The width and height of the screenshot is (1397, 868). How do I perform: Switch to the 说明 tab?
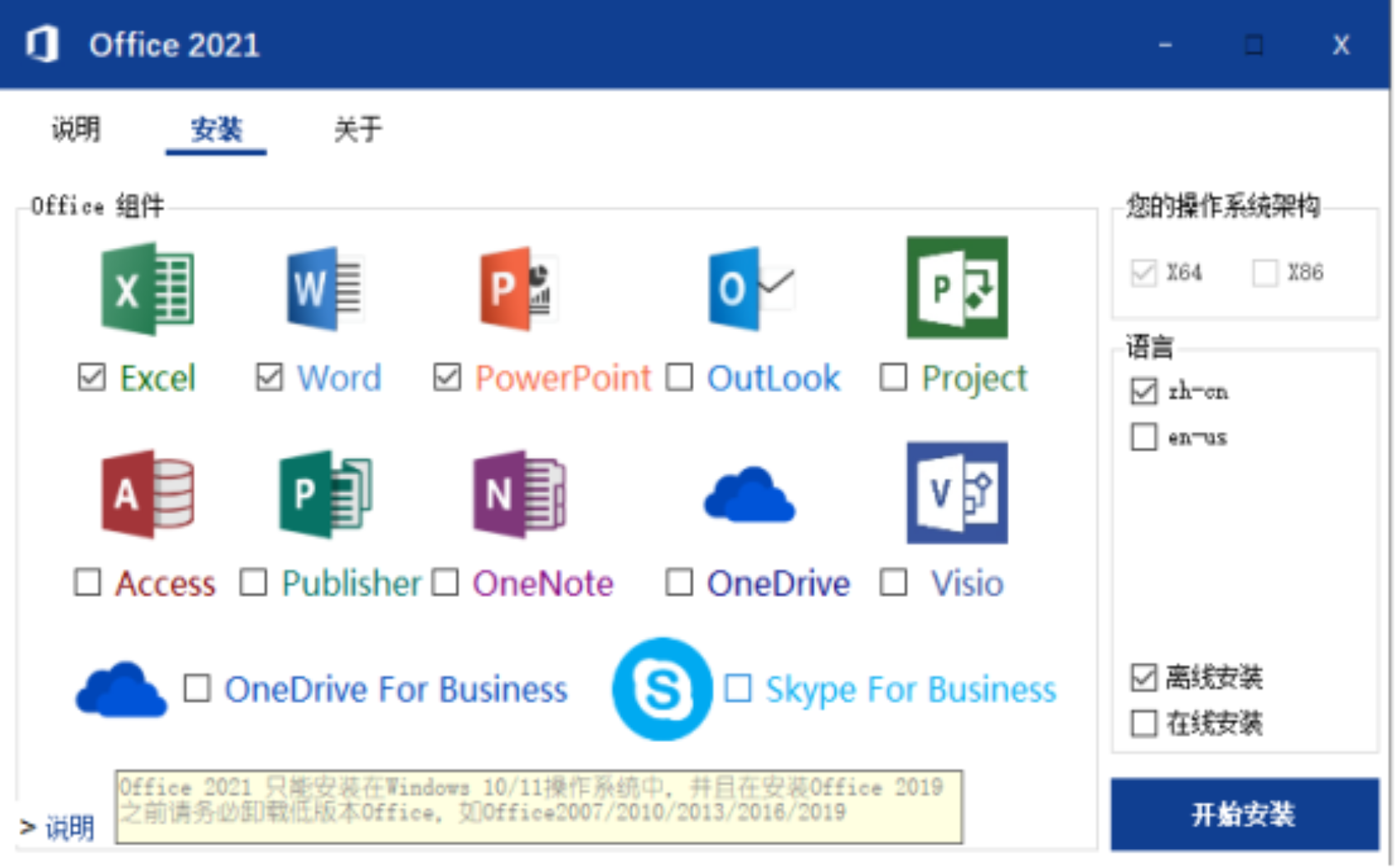(75, 129)
